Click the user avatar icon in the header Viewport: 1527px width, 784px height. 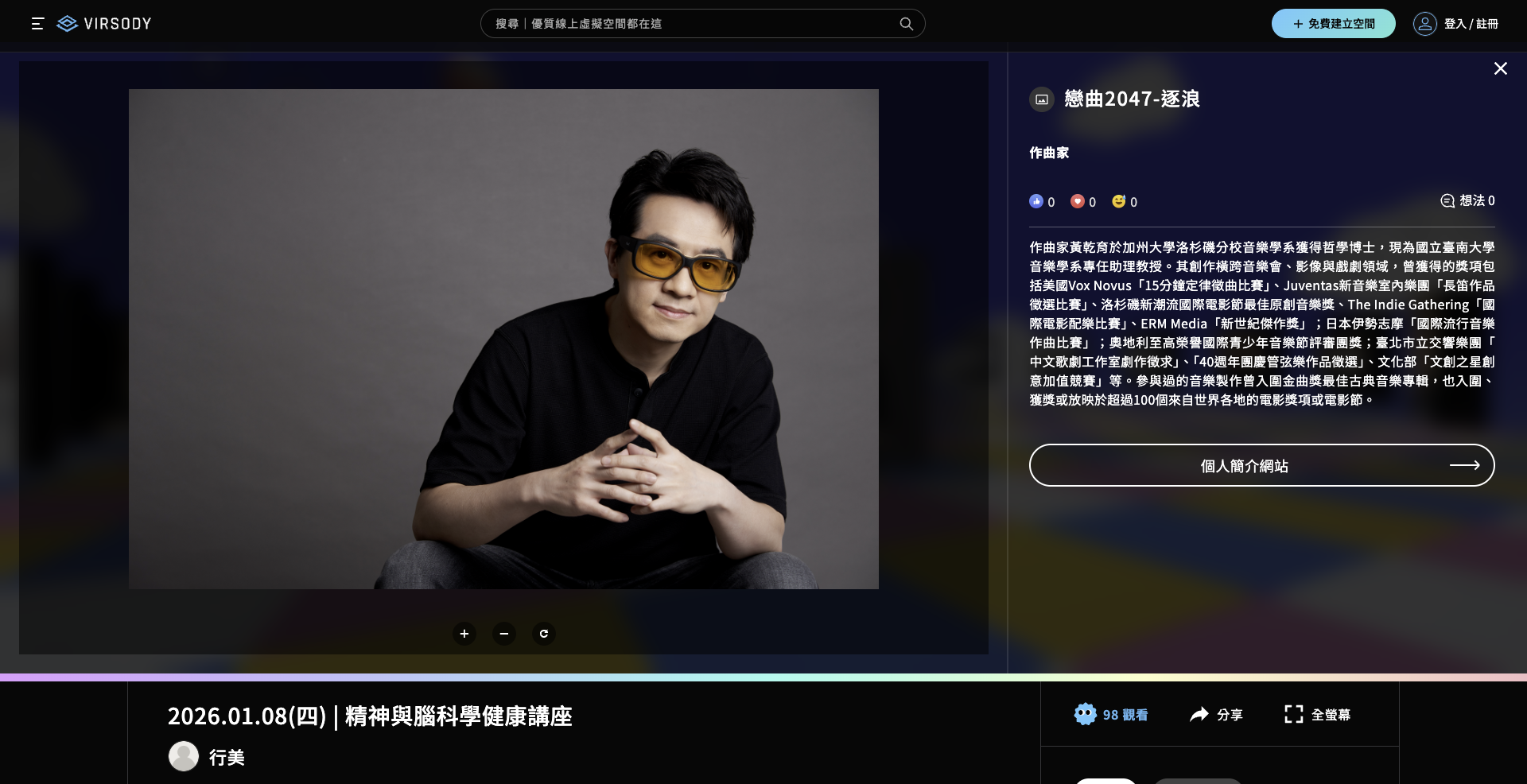(x=1424, y=24)
